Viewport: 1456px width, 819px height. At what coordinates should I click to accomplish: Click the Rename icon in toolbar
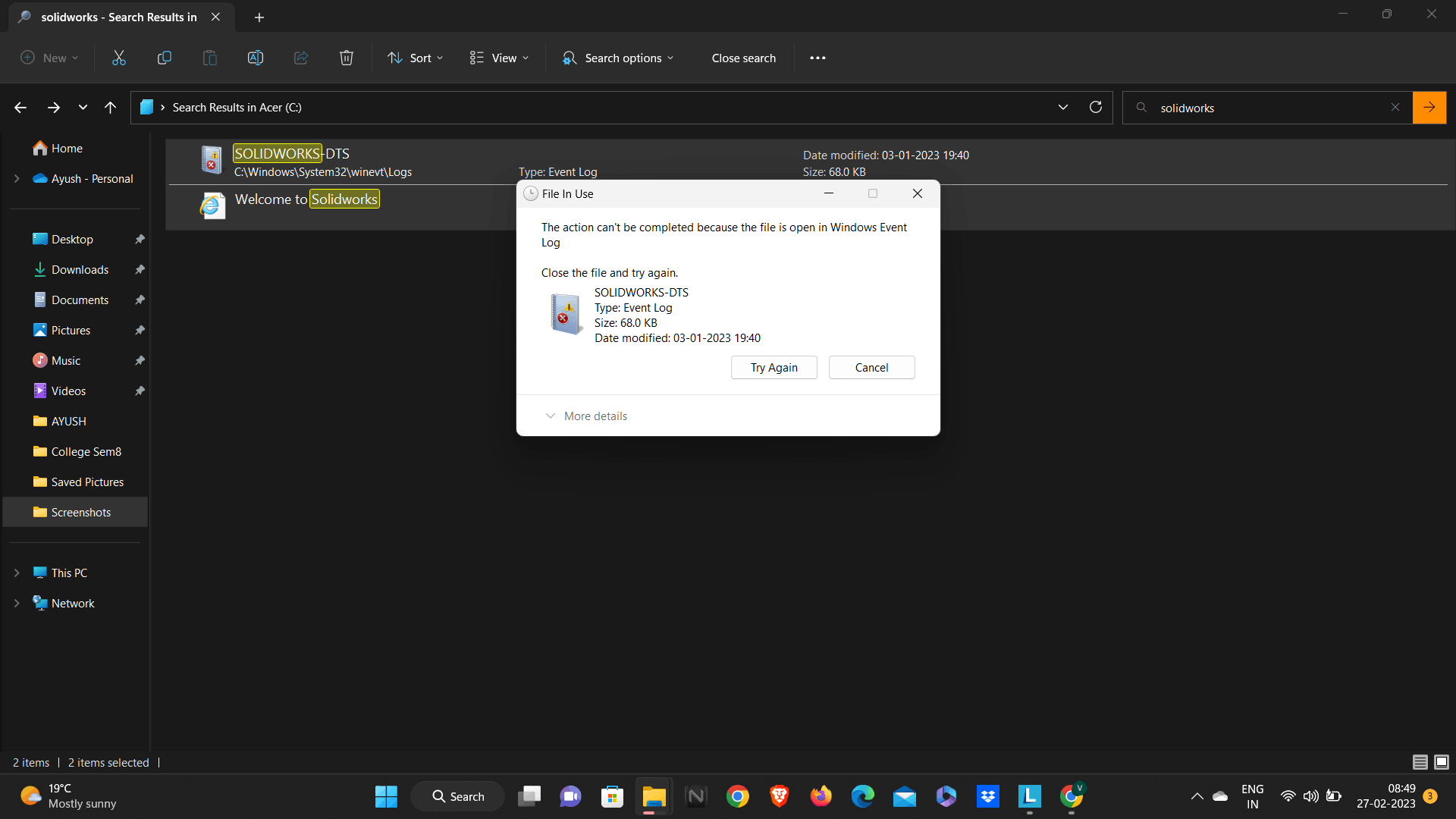click(256, 58)
